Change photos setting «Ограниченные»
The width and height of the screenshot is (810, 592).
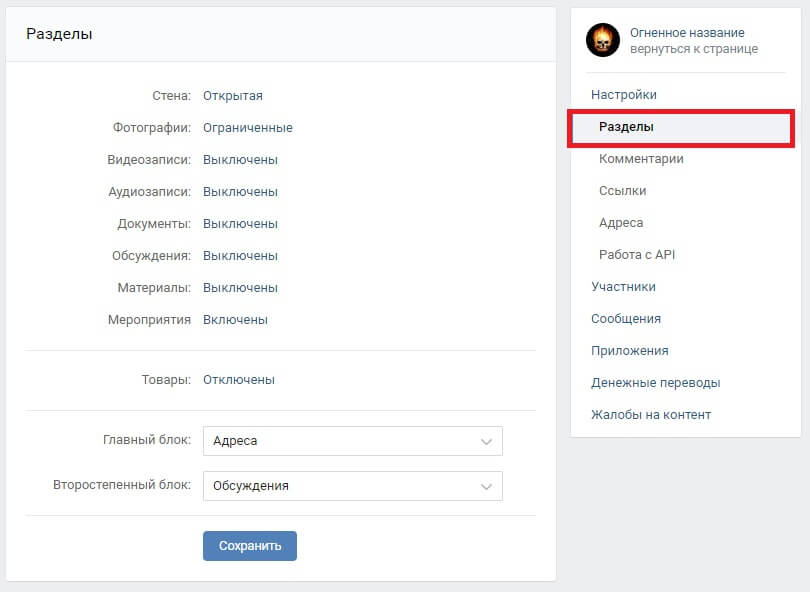coord(246,127)
